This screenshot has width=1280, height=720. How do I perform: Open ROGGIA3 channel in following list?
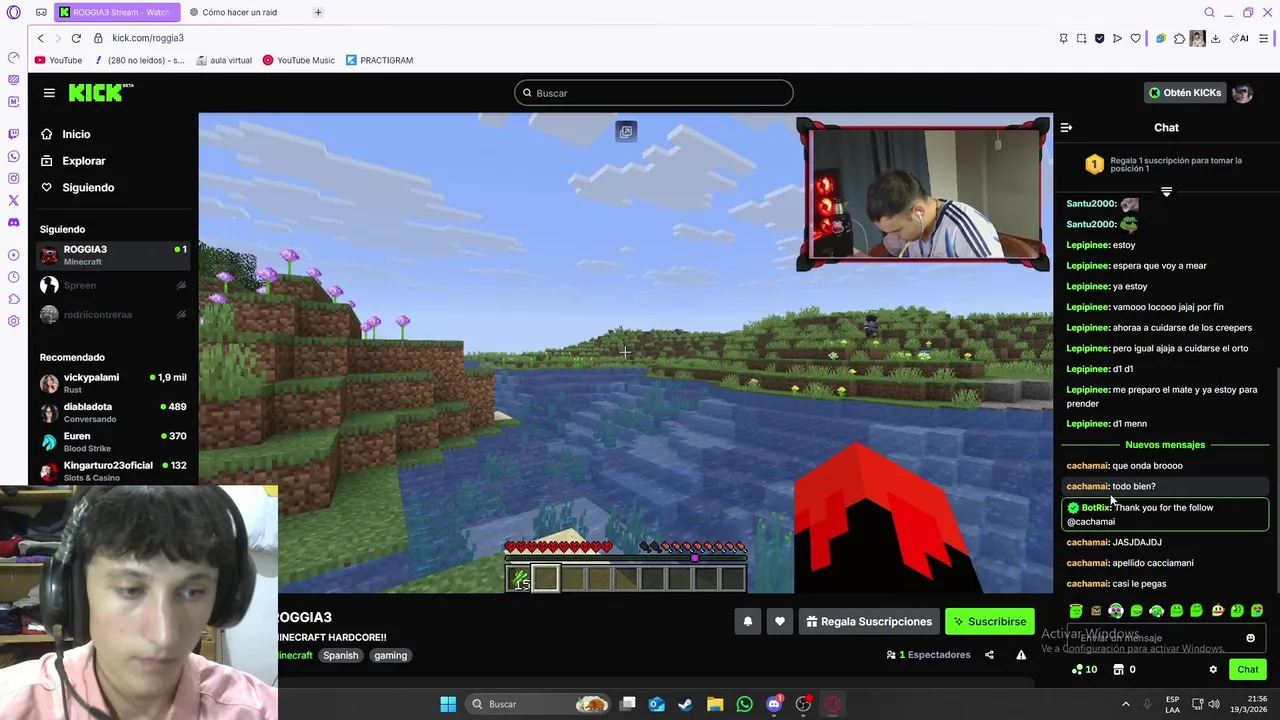click(113, 256)
